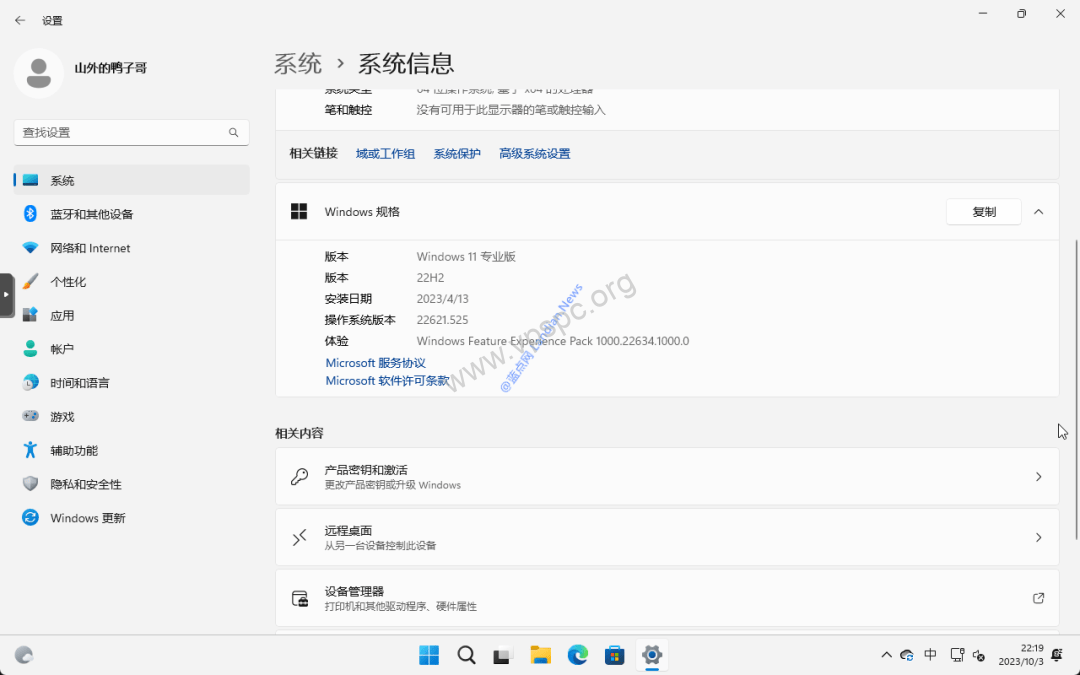Open 产品密钥和激活

pos(667,477)
